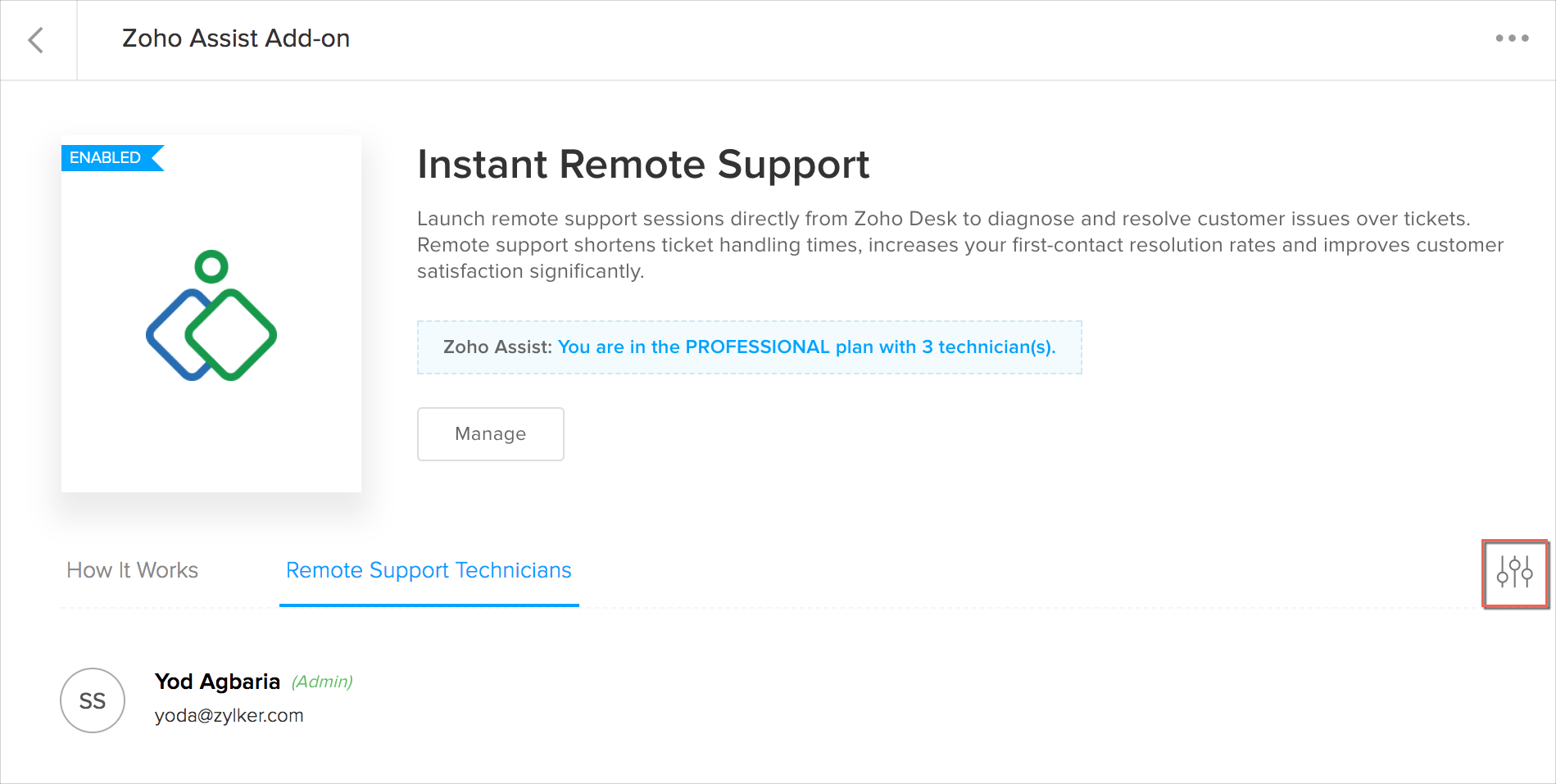Click the SS avatar circle

tap(93, 700)
